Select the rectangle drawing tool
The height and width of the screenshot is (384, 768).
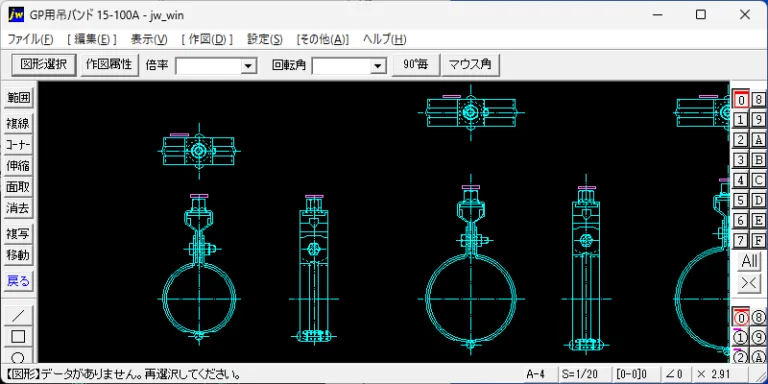(x=18, y=336)
